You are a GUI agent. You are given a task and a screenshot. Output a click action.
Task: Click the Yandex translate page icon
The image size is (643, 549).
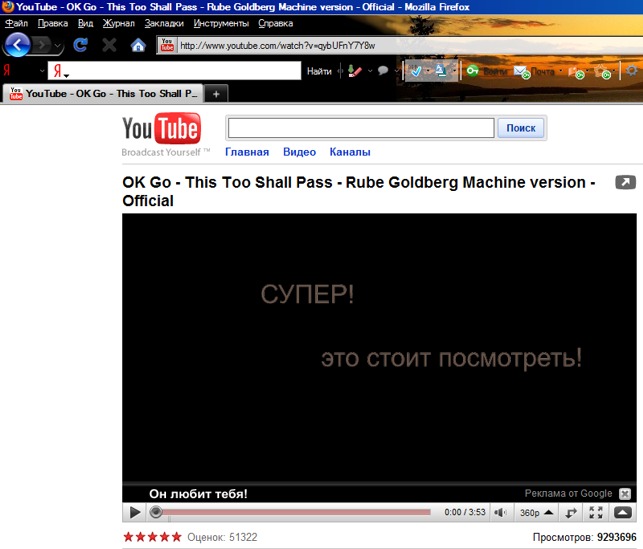click(x=441, y=71)
